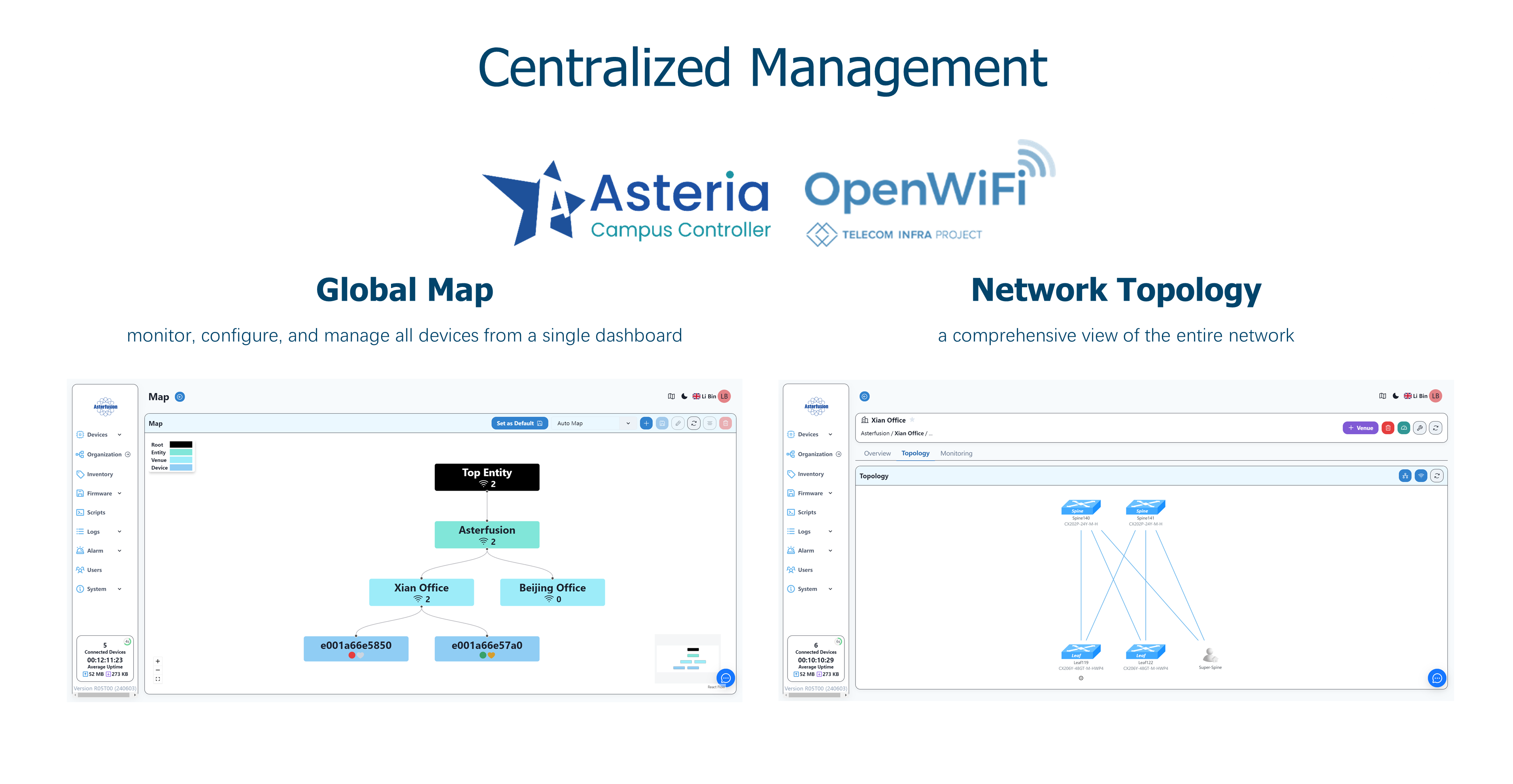1513x784 pixels.
Task: Click the Xian Office venue node in map
Action: click(x=421, y=592)
